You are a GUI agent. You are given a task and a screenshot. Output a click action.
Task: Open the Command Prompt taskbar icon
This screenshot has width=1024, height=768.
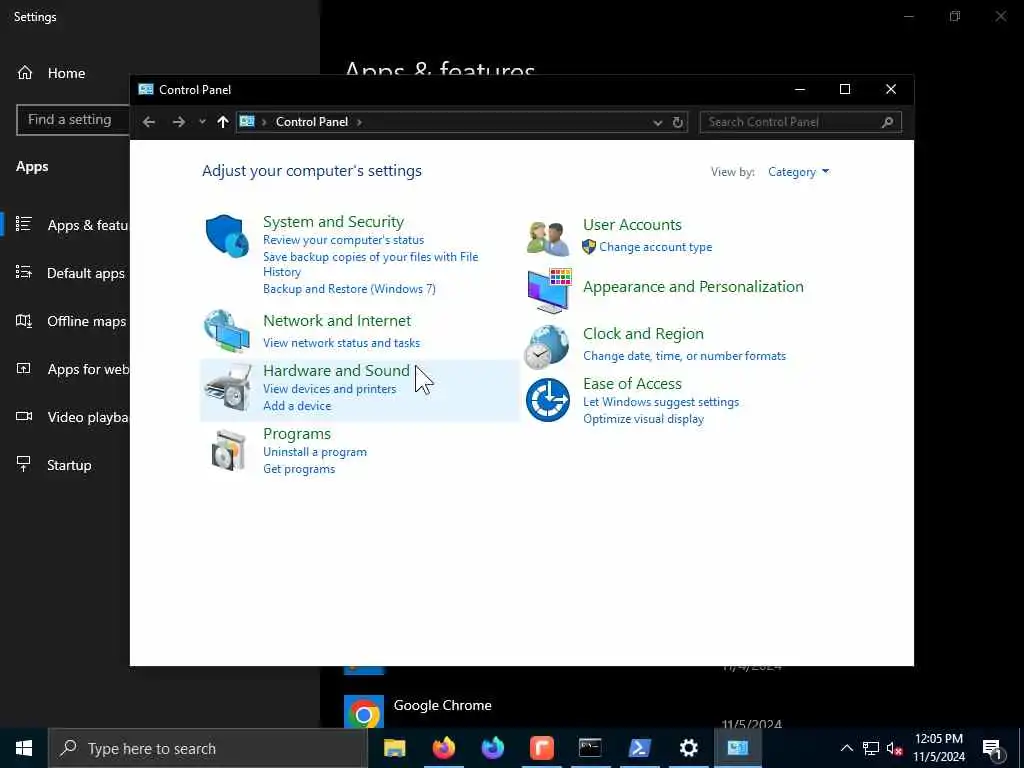point(590,748)
